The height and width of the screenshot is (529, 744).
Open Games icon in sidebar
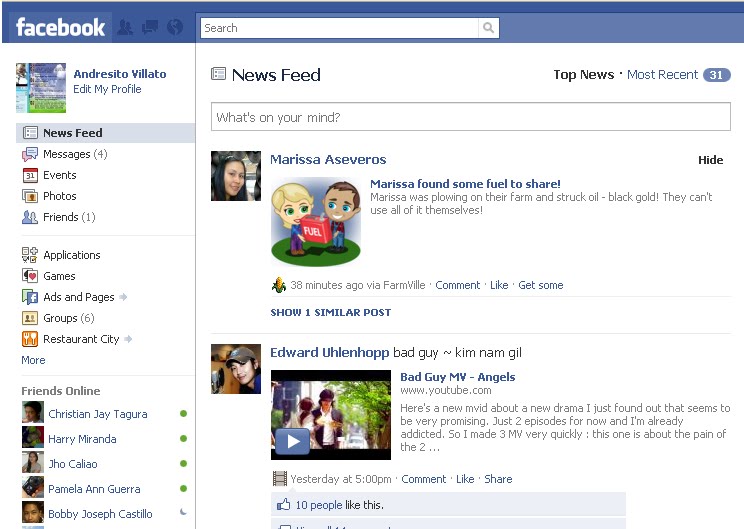click(30, 276)
